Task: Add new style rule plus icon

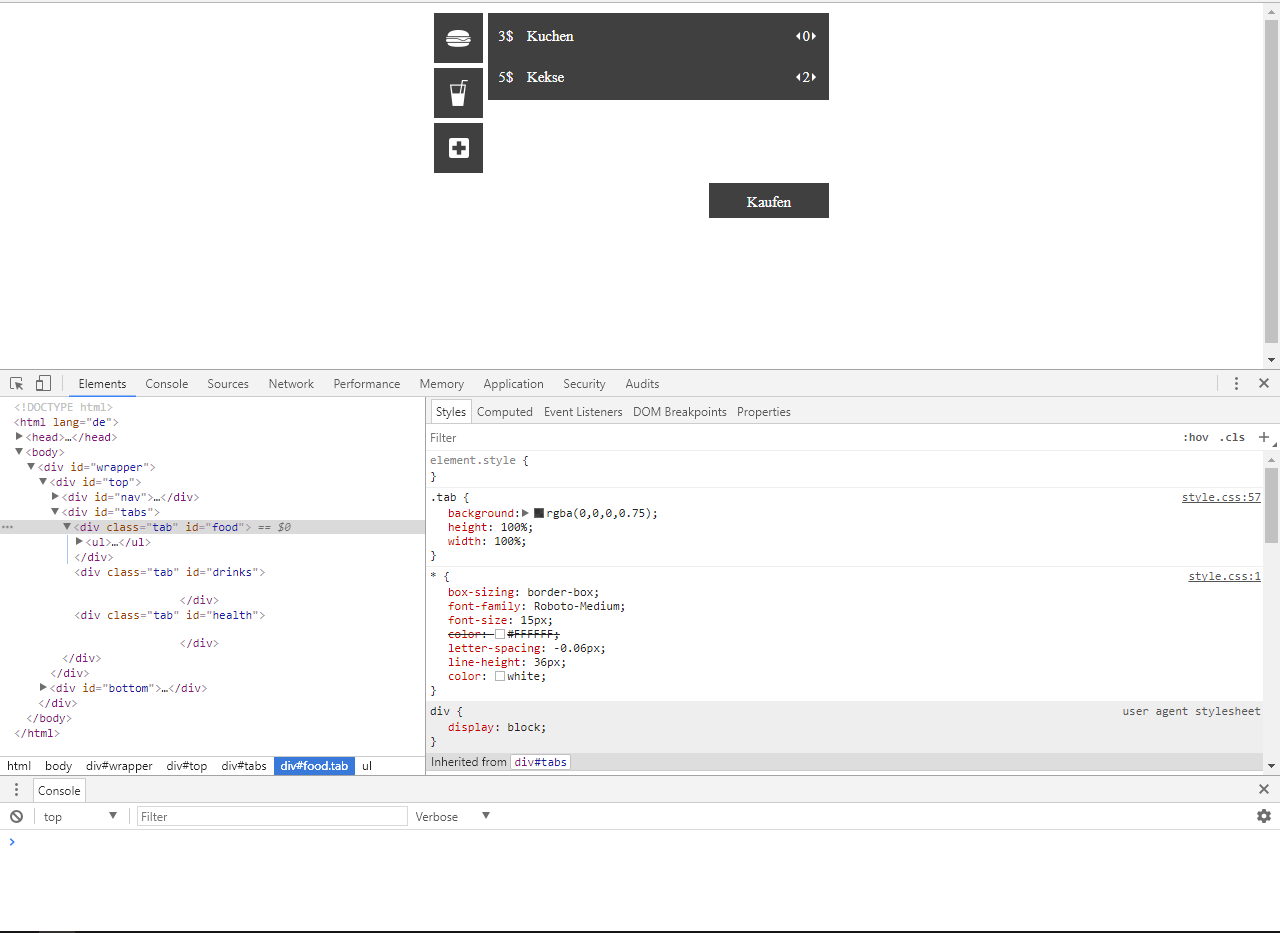Action: pos(1264,437)
